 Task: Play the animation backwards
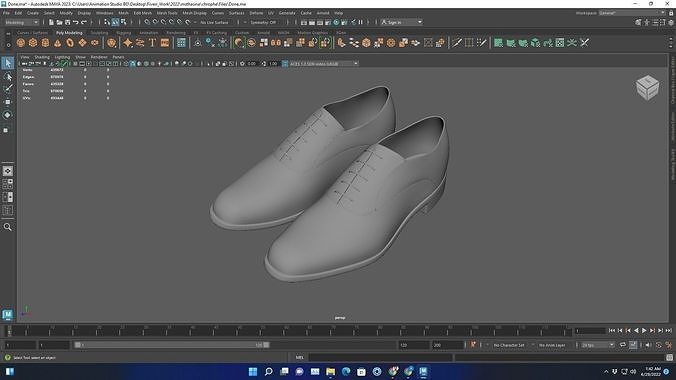[x=636, y=330]
